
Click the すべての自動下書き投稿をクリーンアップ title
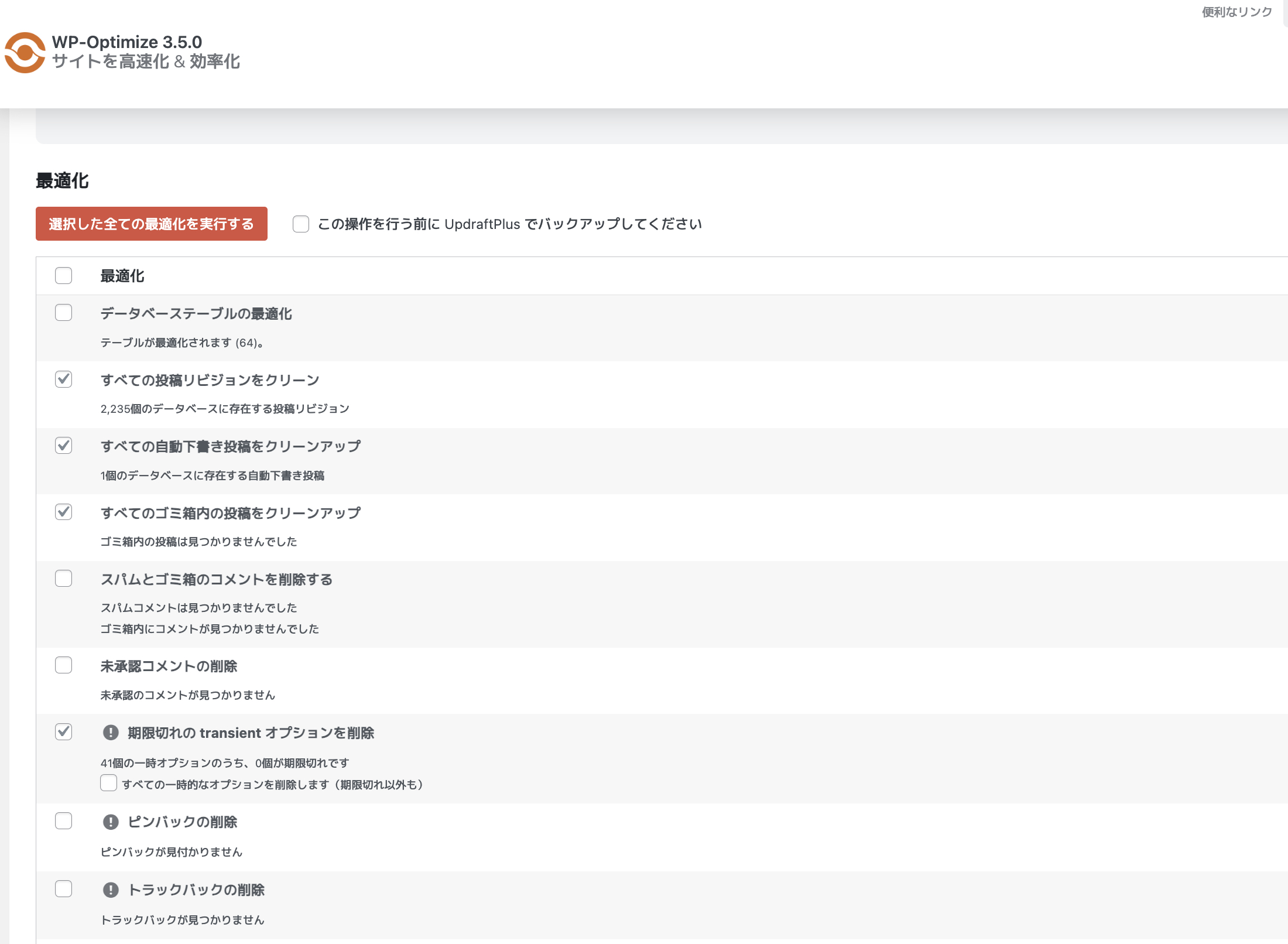[231, 446]
